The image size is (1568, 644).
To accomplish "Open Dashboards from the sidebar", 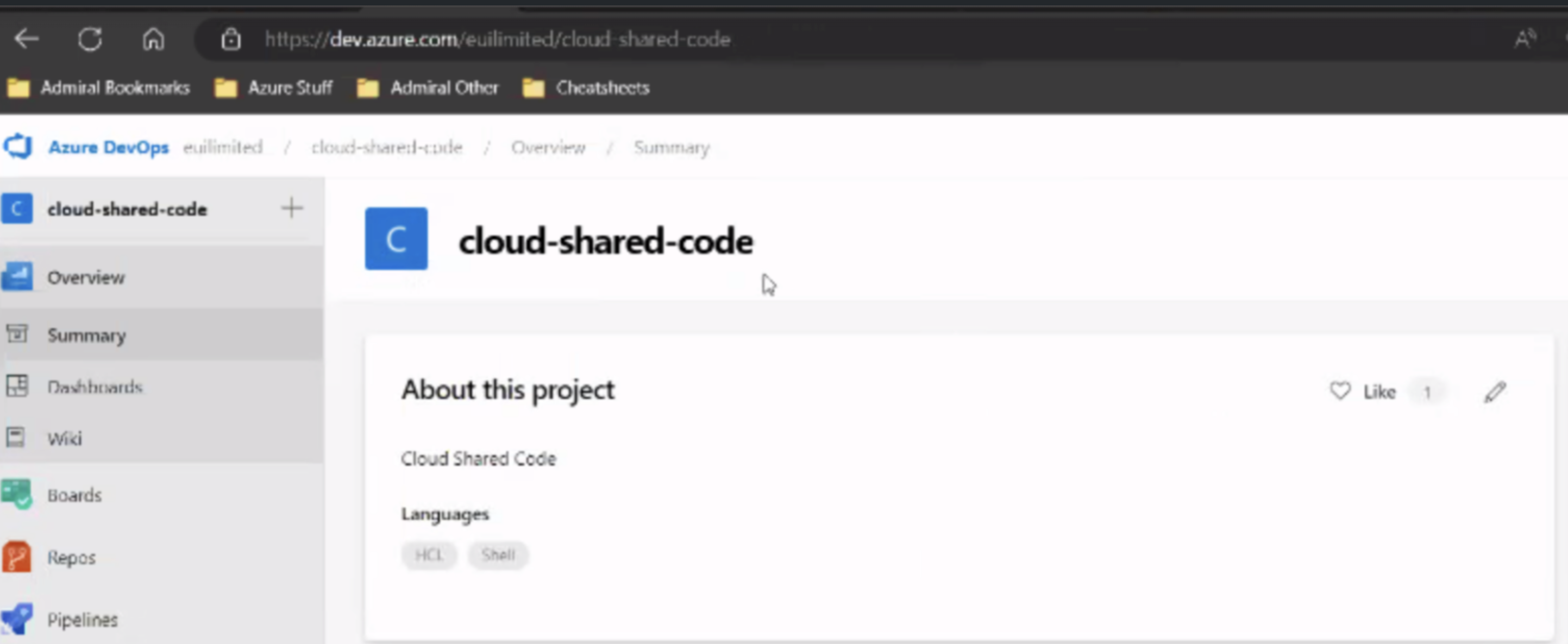I will tap(95, 387).
